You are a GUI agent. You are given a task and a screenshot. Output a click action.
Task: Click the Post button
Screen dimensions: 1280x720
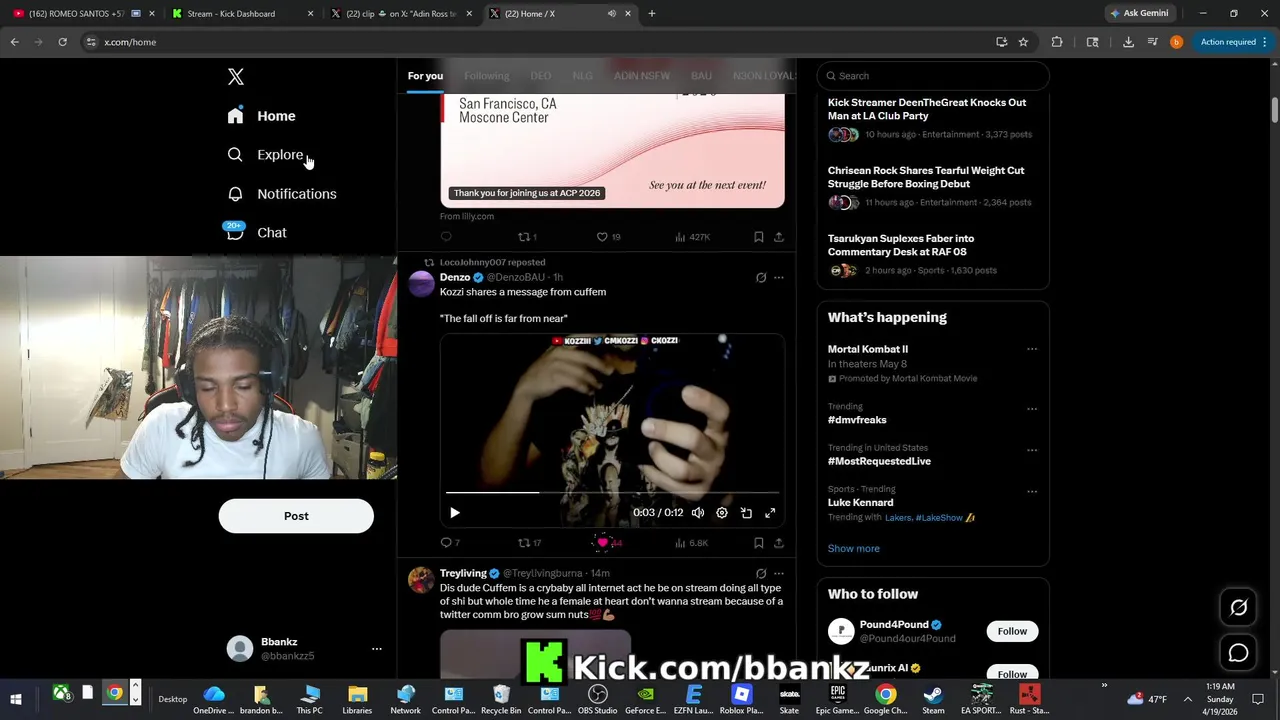[296, 516]
